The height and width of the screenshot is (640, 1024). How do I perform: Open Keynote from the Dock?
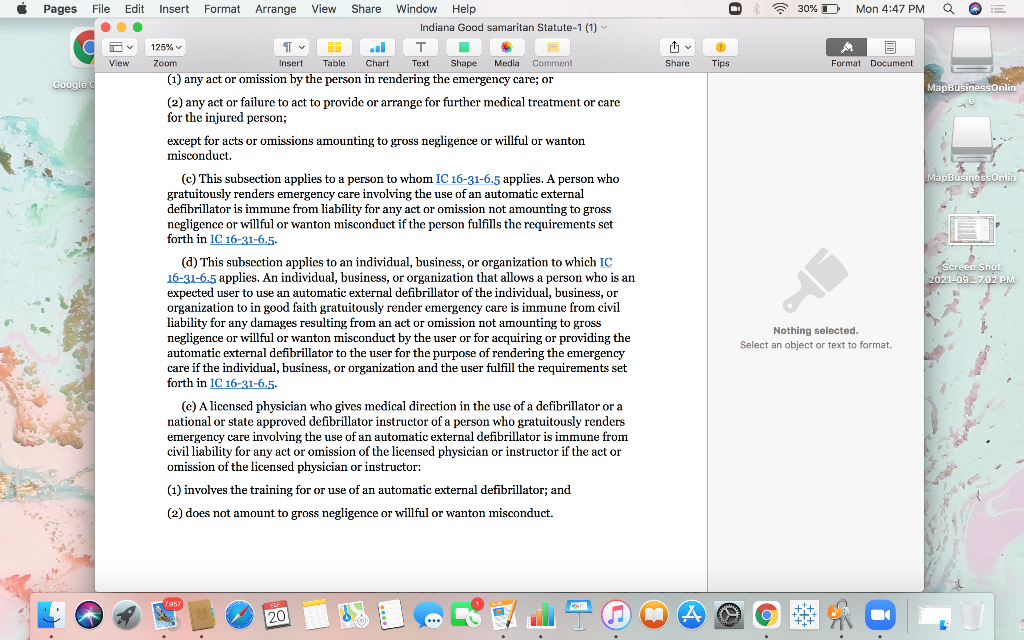[579, 615]
